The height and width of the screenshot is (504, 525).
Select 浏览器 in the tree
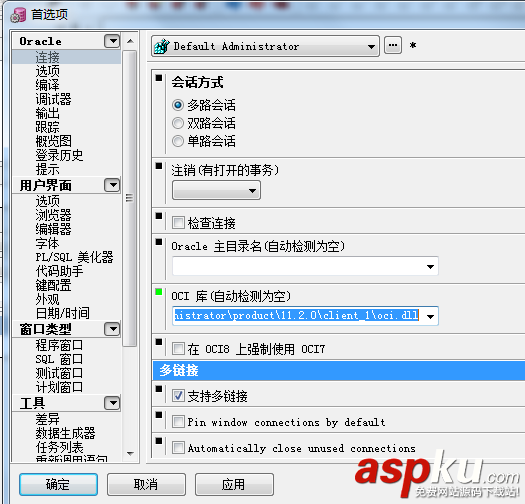coord(54,215)
